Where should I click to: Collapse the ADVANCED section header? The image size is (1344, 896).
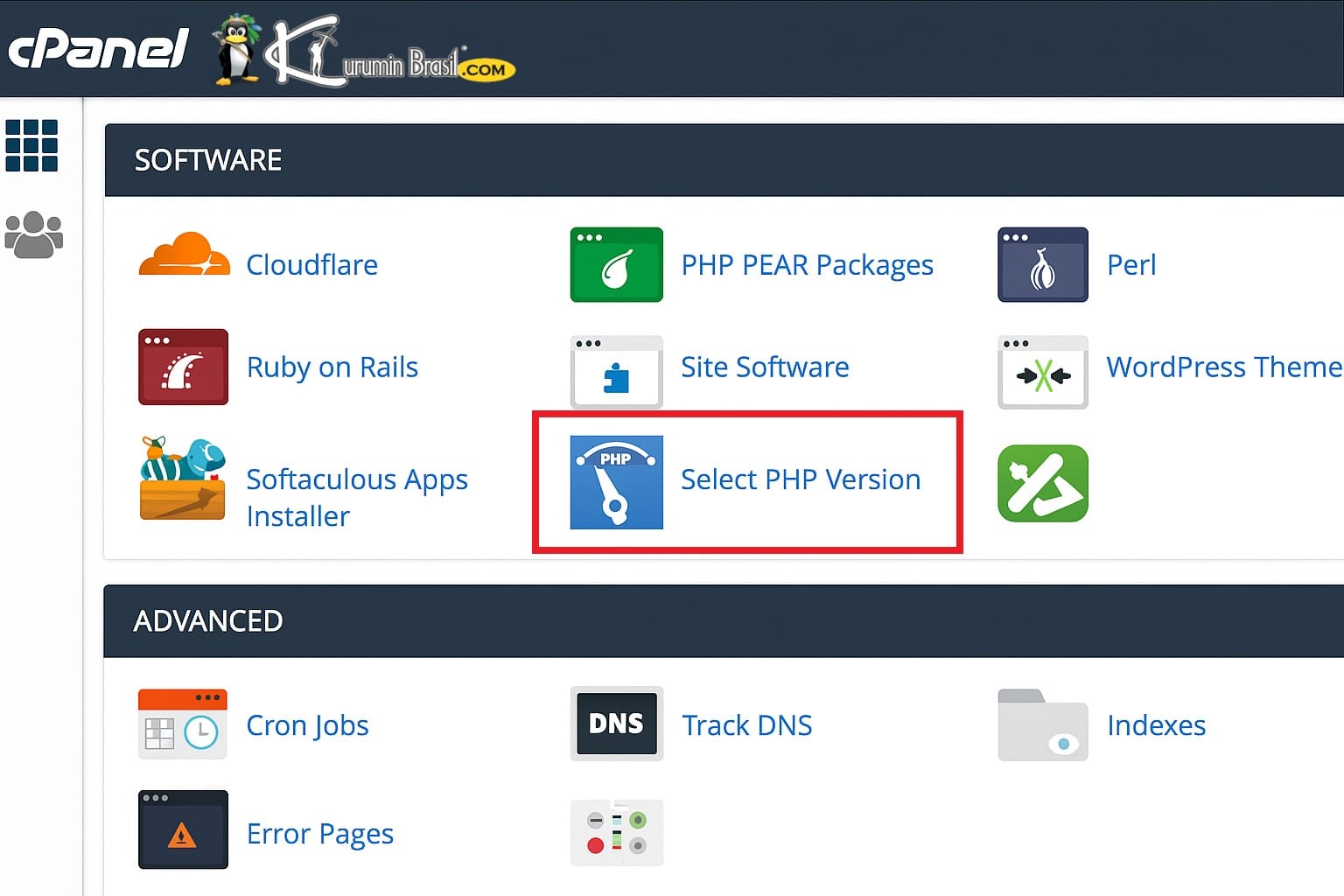coord(208,621)
